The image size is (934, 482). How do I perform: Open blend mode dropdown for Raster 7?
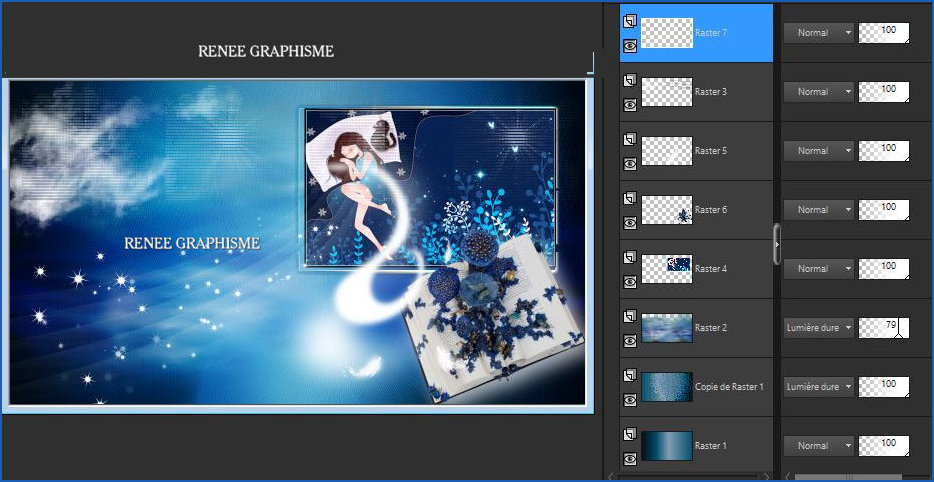click(x=818, y=33)
